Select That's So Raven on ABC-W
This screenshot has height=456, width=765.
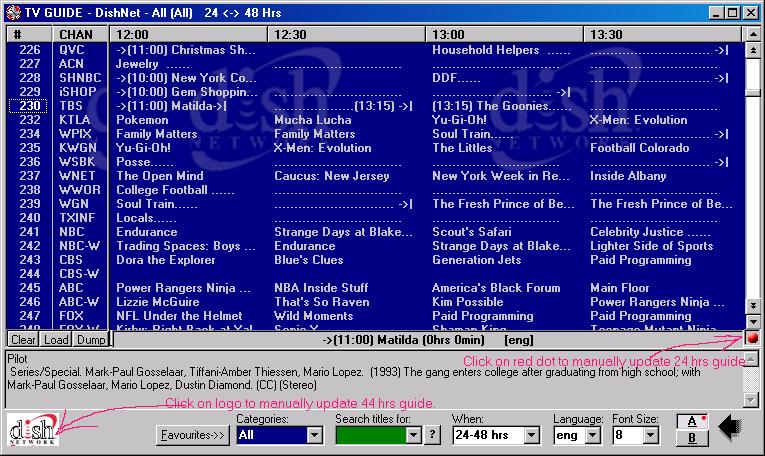click(x=322, y=302)
